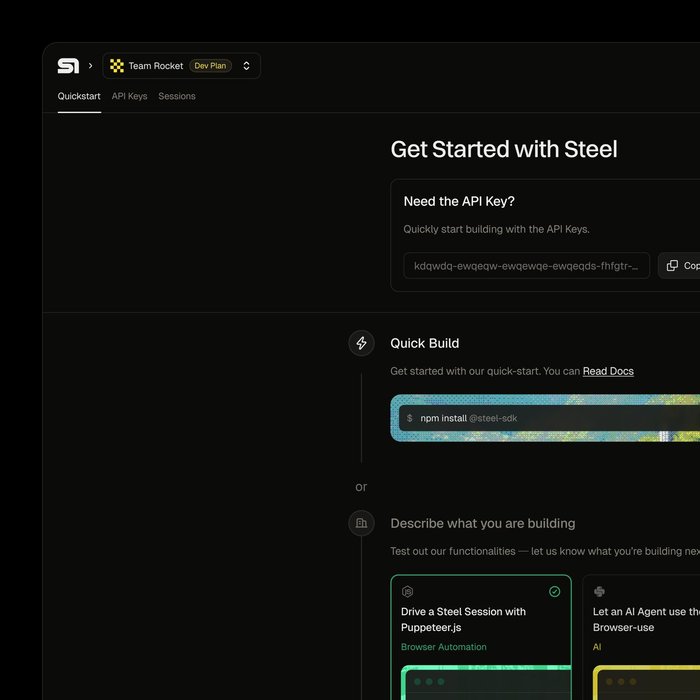Click the Steel logo icon
This screenshot has height=700, width=700.
coord(68,66)
